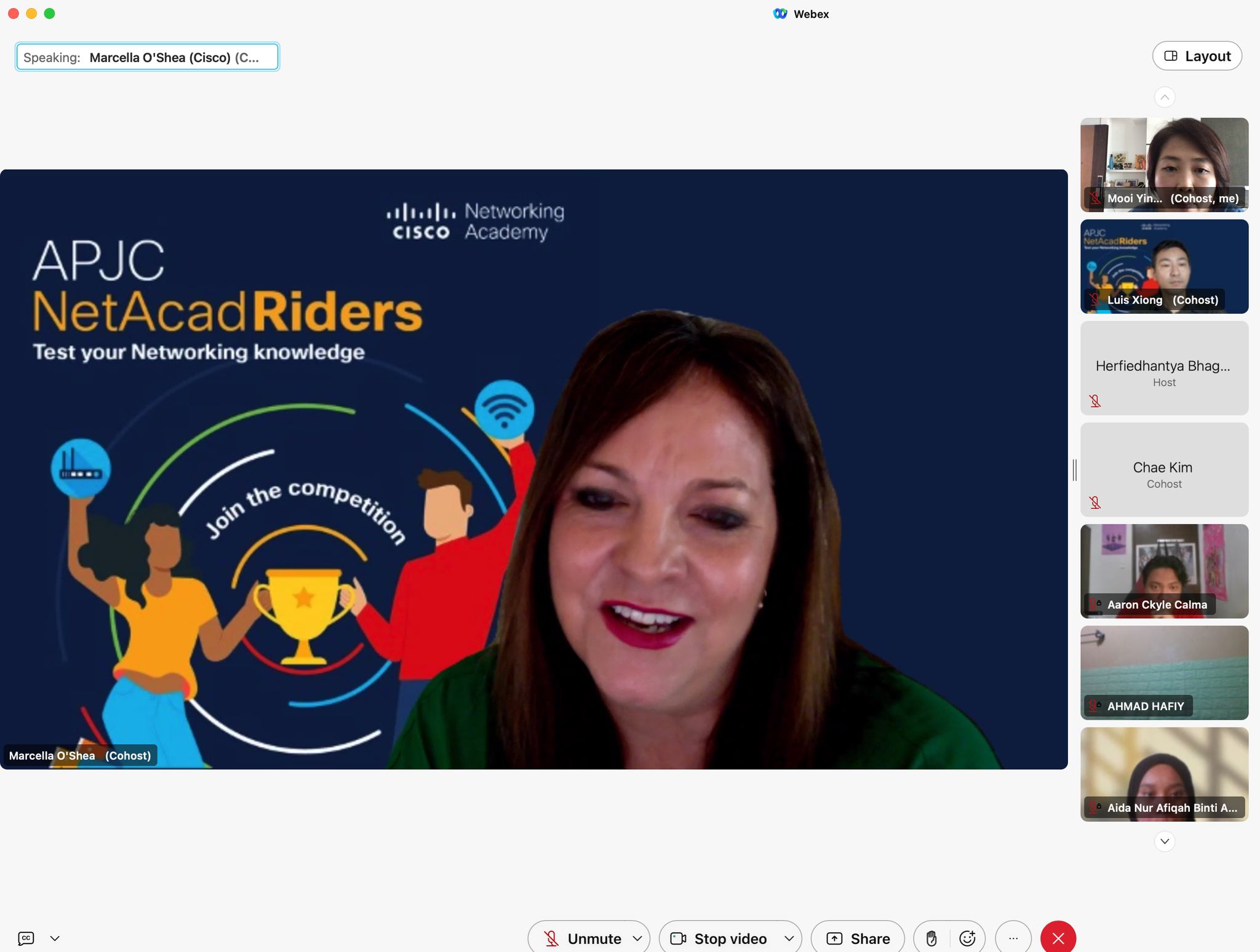
Task: Click the mic lock icon on AHMAD HAFIY's tile
Action: tap(1095, 705)
